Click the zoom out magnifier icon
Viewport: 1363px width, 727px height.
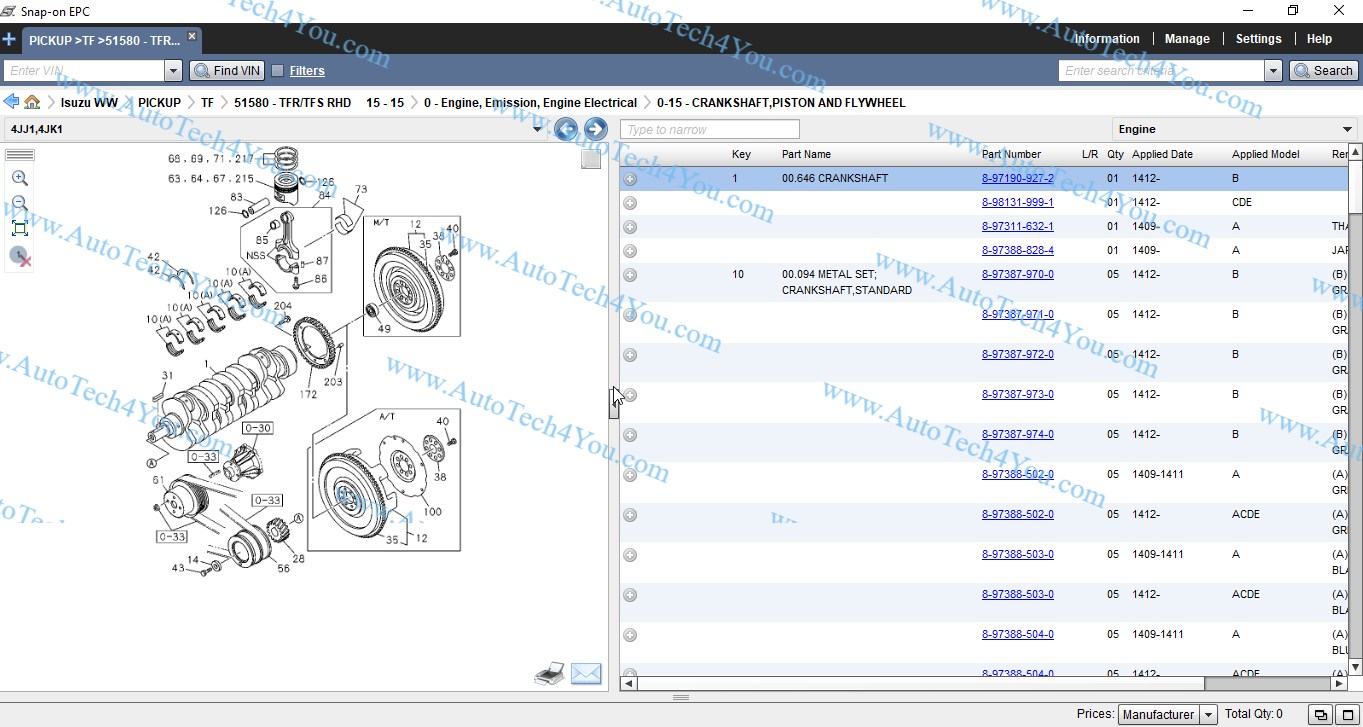(x=19, y=204)
